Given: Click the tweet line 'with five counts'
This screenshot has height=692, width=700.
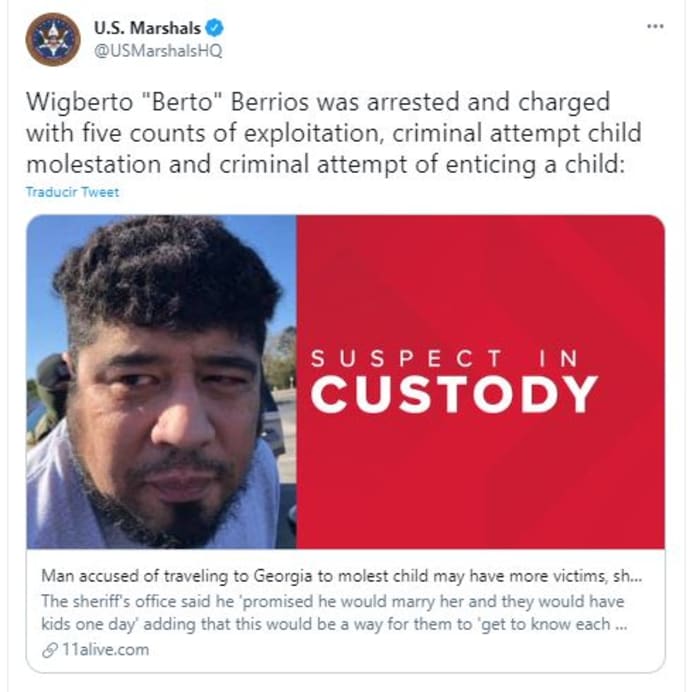Looking at the screenshot, I should [333, 133].
